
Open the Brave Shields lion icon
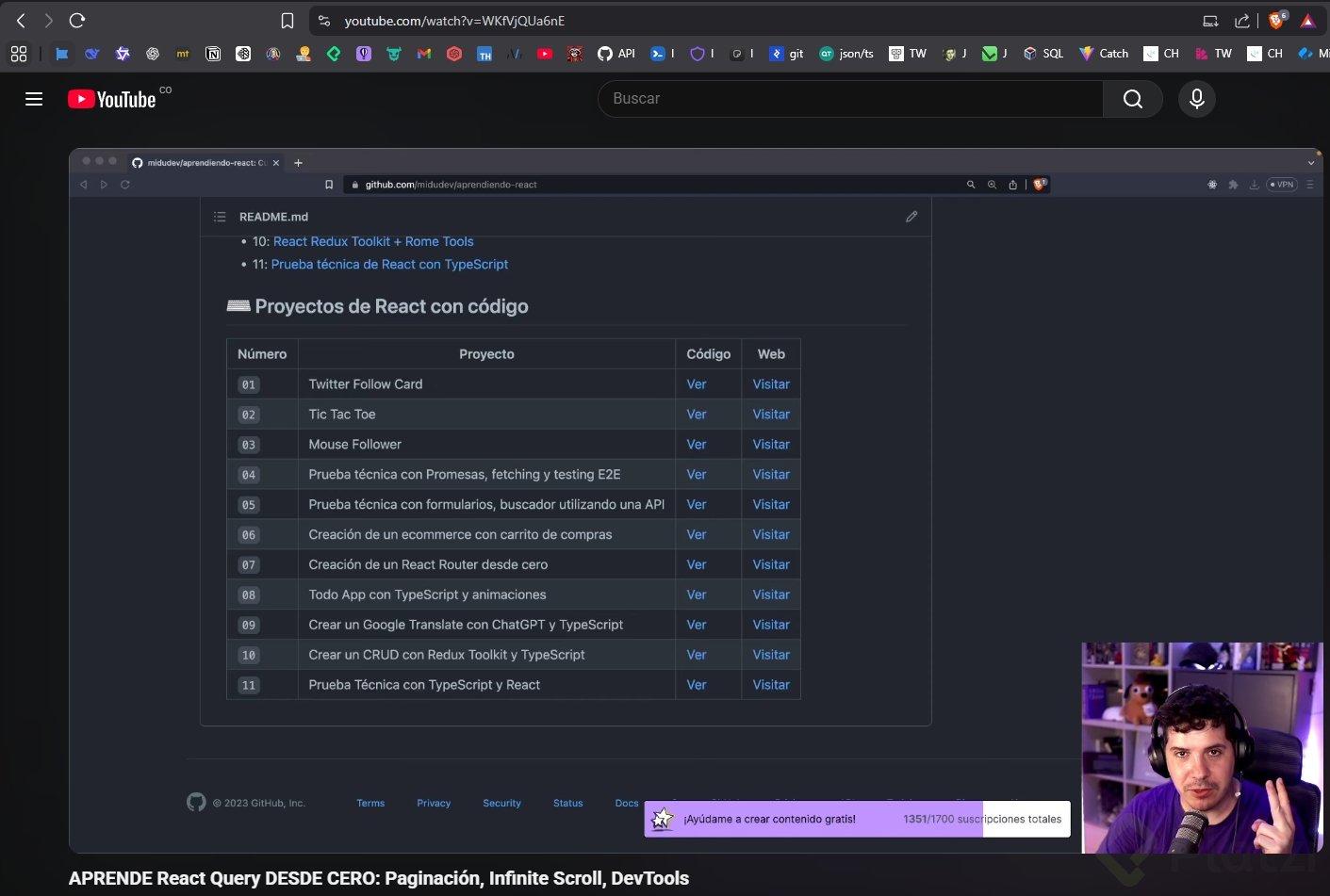(x=1277, y=20)
